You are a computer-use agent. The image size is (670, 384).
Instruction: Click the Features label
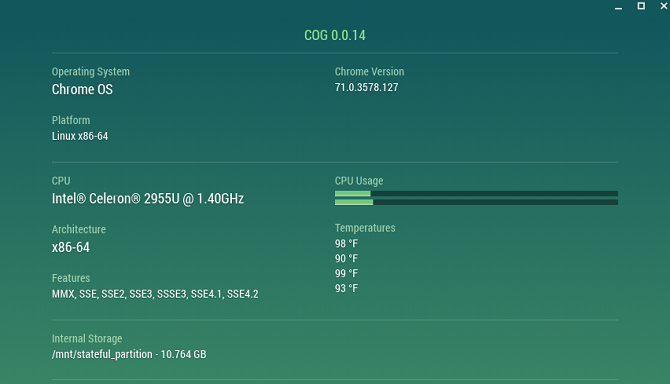click(71, 278)
